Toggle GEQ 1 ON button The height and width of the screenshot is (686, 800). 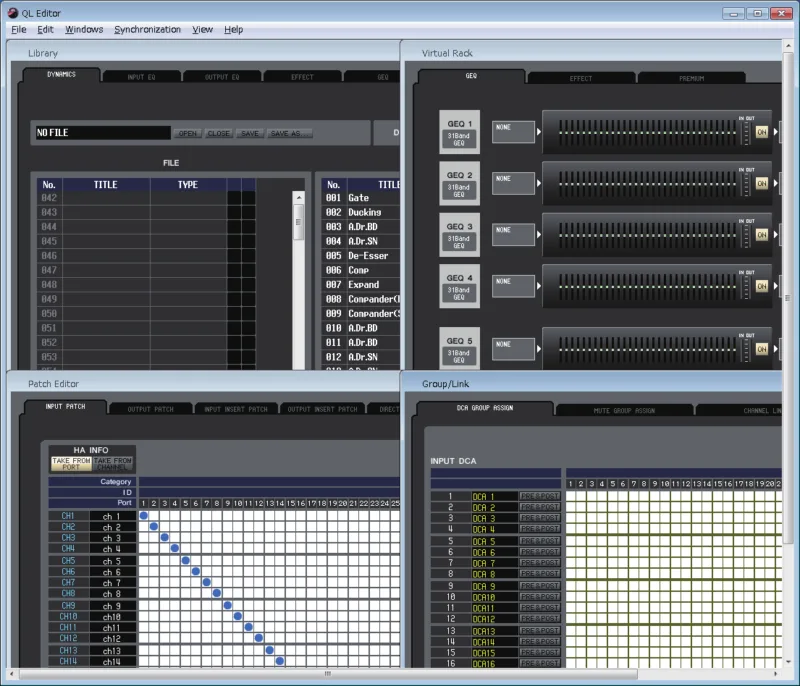point(761,132)
